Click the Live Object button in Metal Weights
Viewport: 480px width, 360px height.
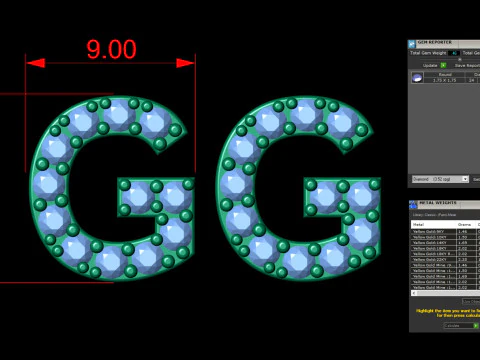(471, 302)
